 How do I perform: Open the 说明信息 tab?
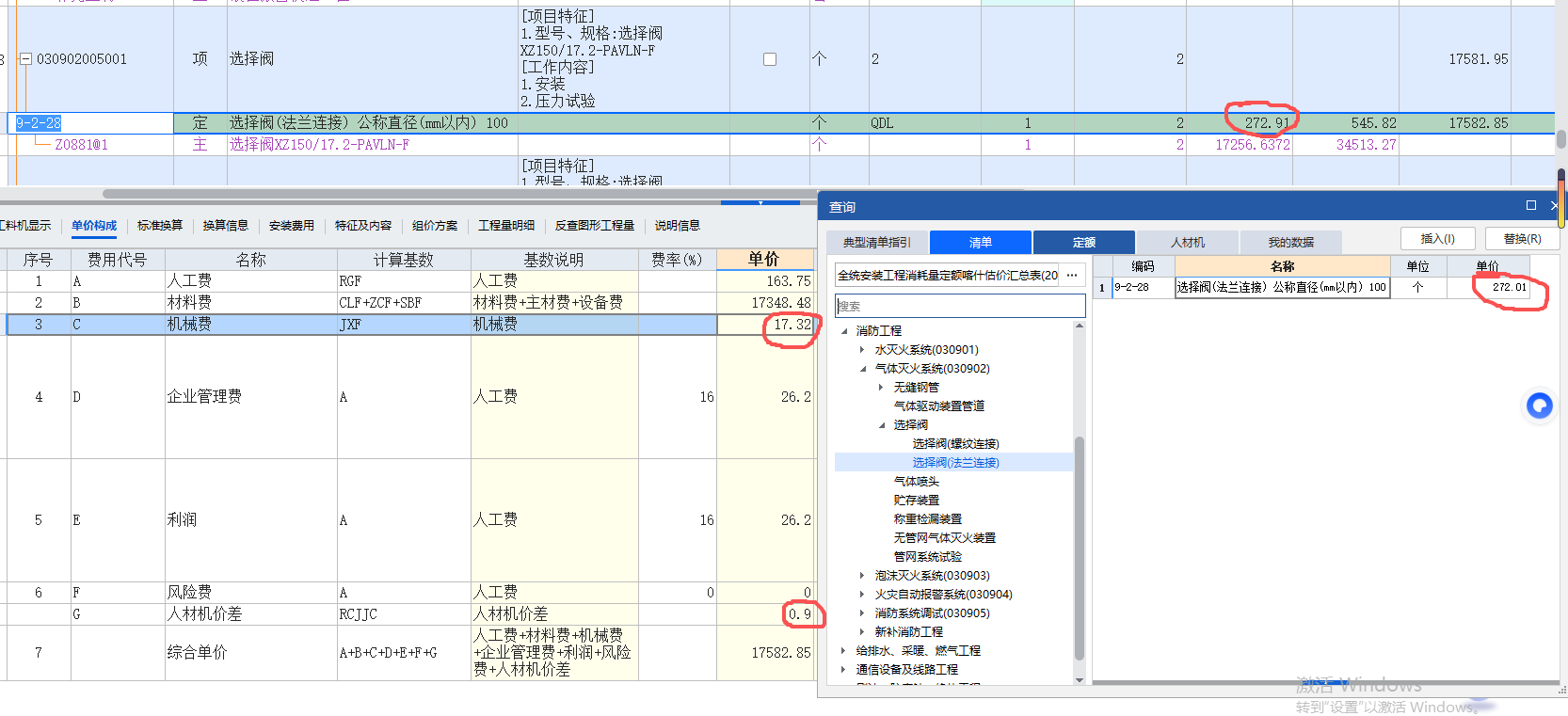tap(678, 226)
